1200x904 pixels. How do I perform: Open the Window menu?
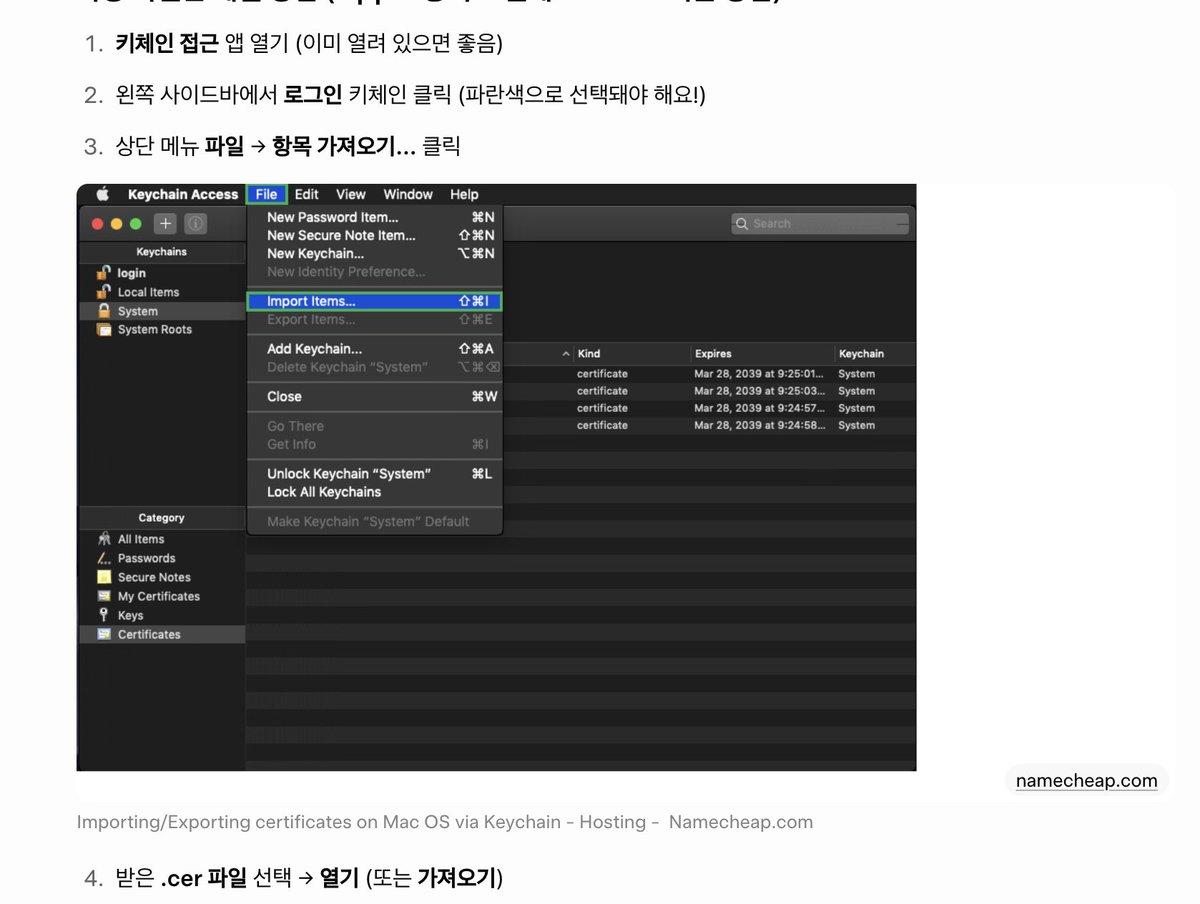click(408, 194)
